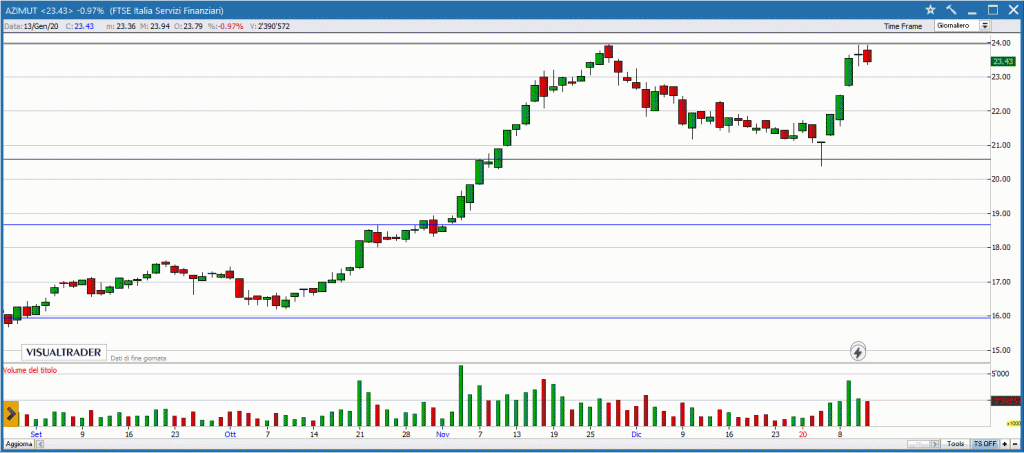Click the 21.00 price axis label

click(x=1002, y=145)
